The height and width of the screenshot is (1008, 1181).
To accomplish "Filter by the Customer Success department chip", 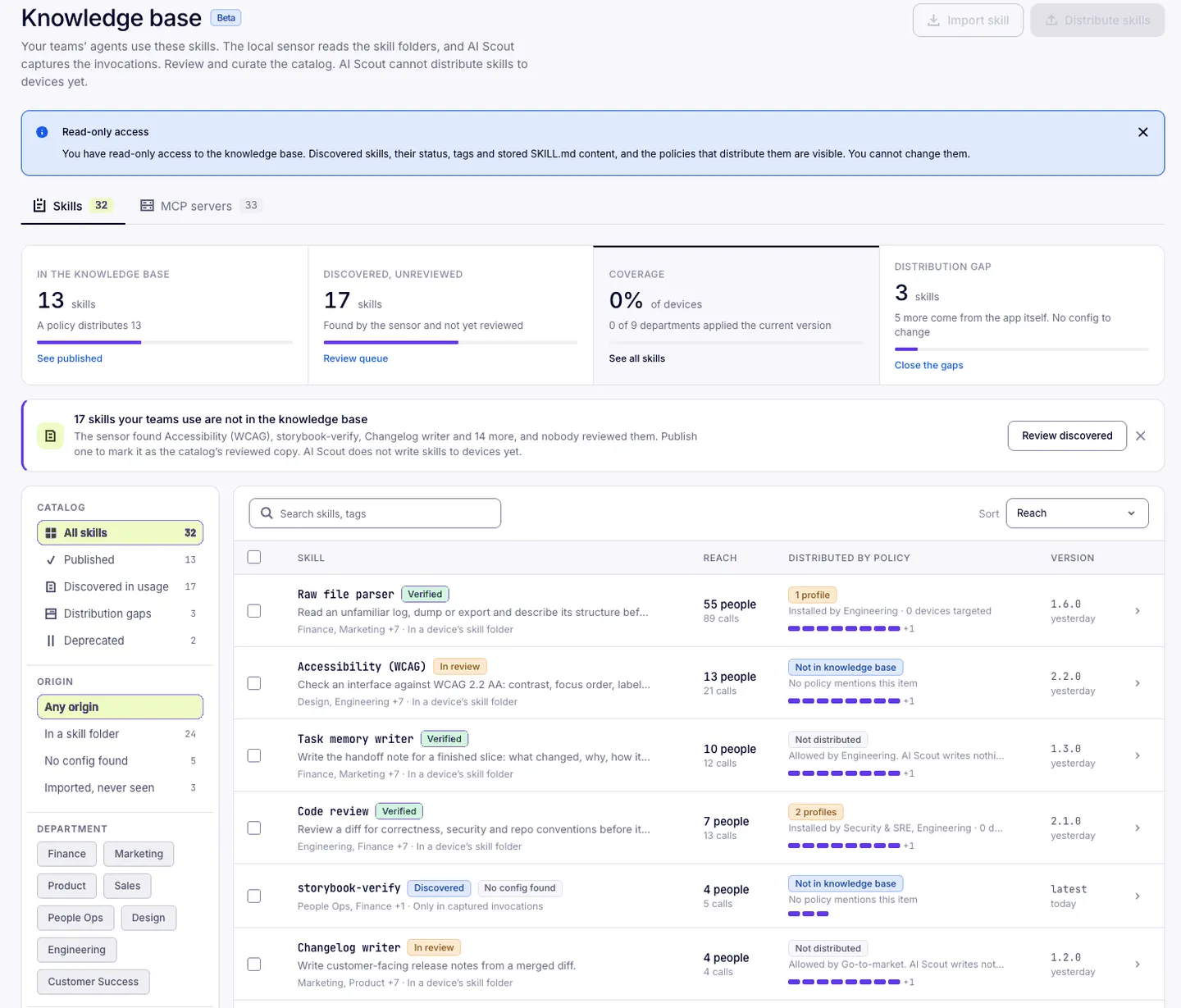I will point(93,982).
